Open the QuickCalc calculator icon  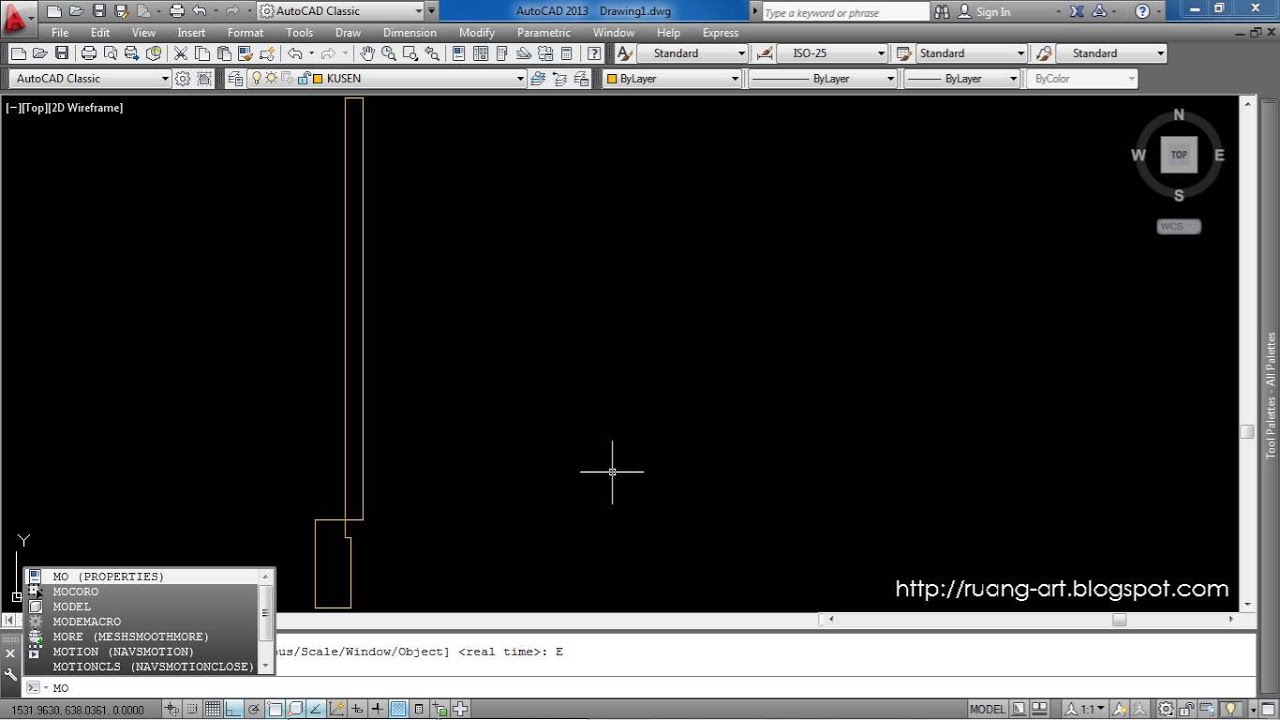tap(566, 53)
